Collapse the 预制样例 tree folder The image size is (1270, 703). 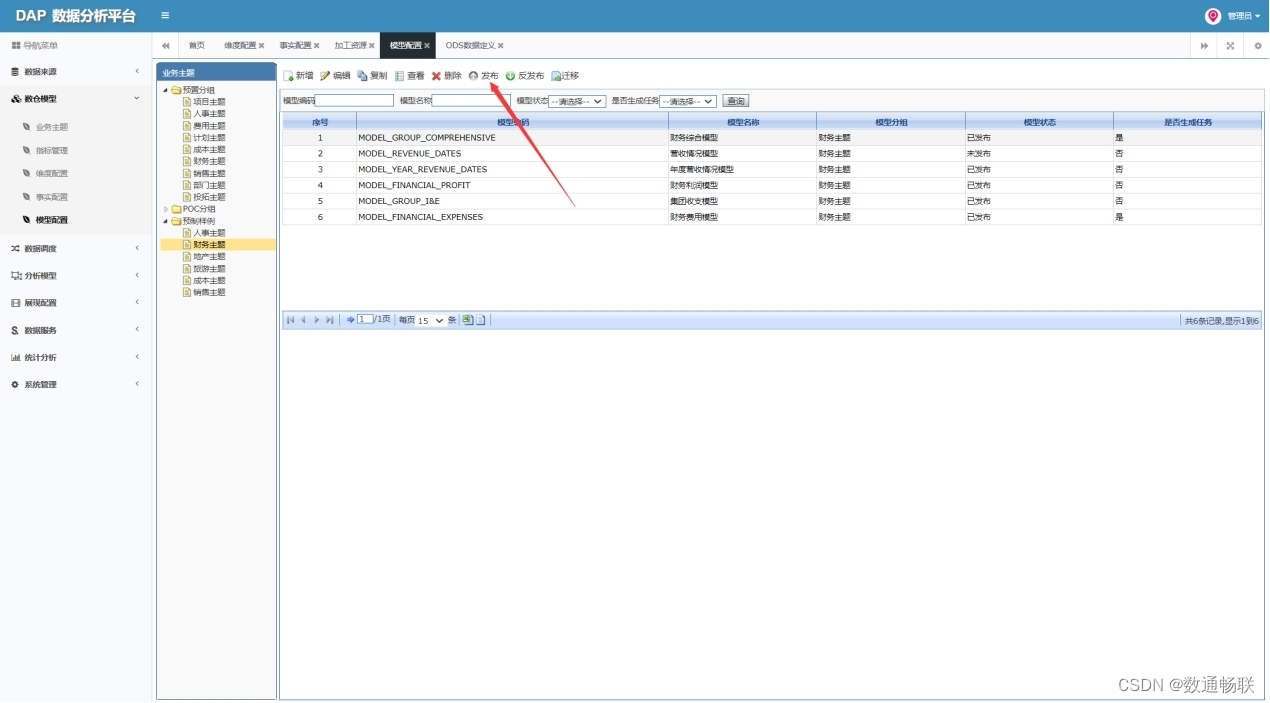point(166,221)
